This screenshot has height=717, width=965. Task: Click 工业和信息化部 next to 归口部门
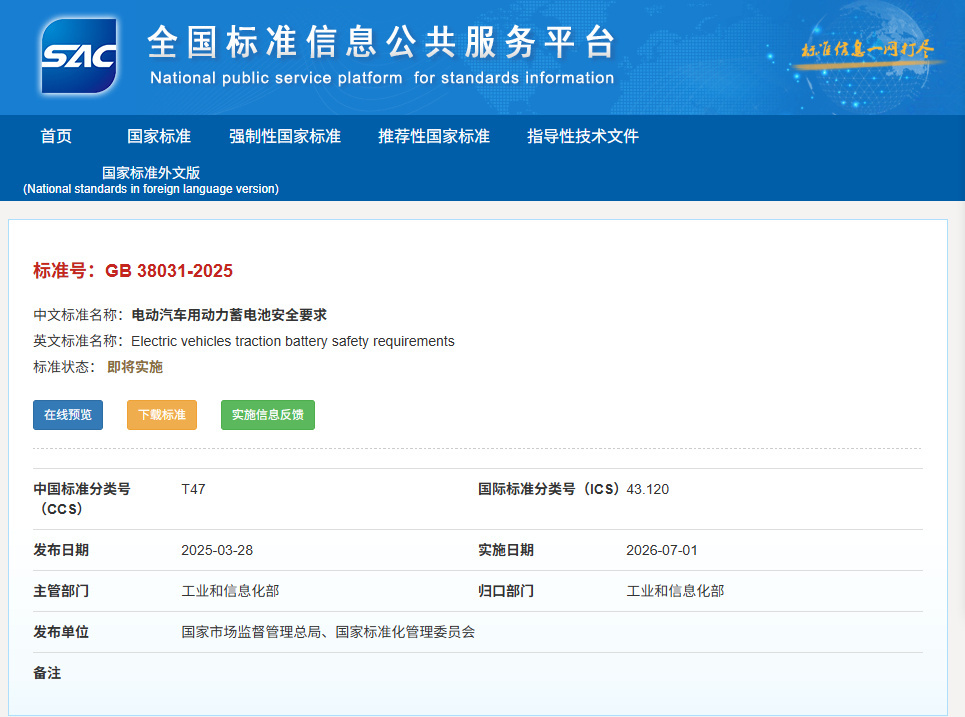675,591
